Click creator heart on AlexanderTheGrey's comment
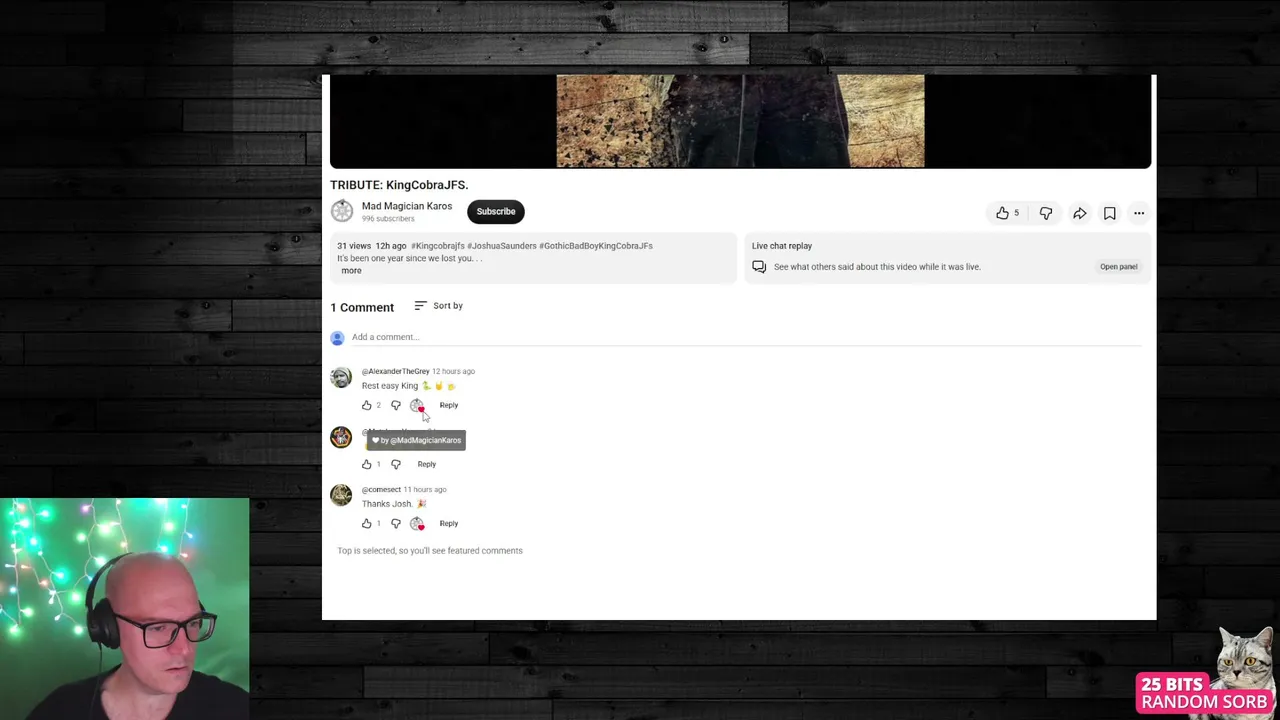Image resolution: width=1280 pixels, height=720 pixels. [x=417, y=405]
